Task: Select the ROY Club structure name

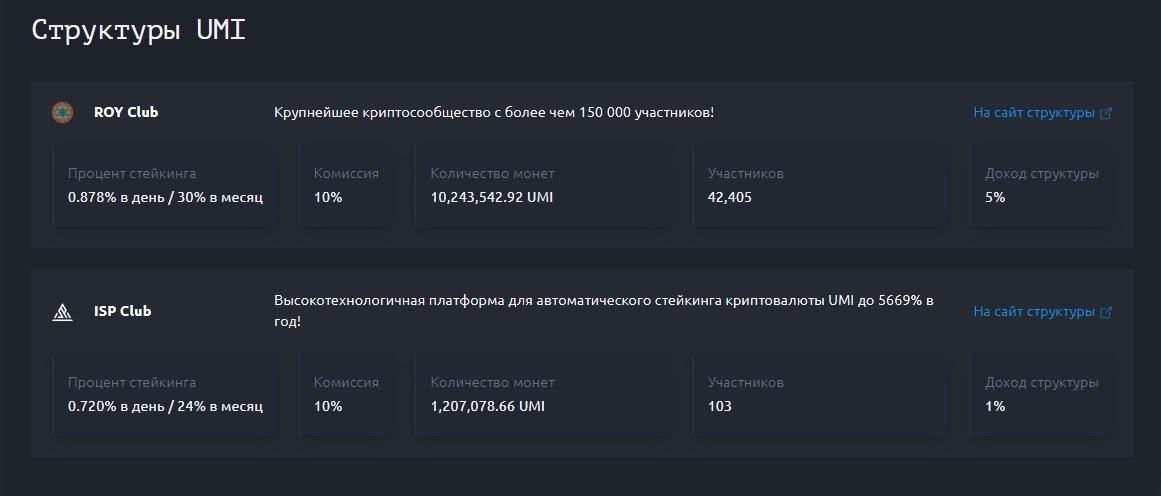Action: click(126, 113)
